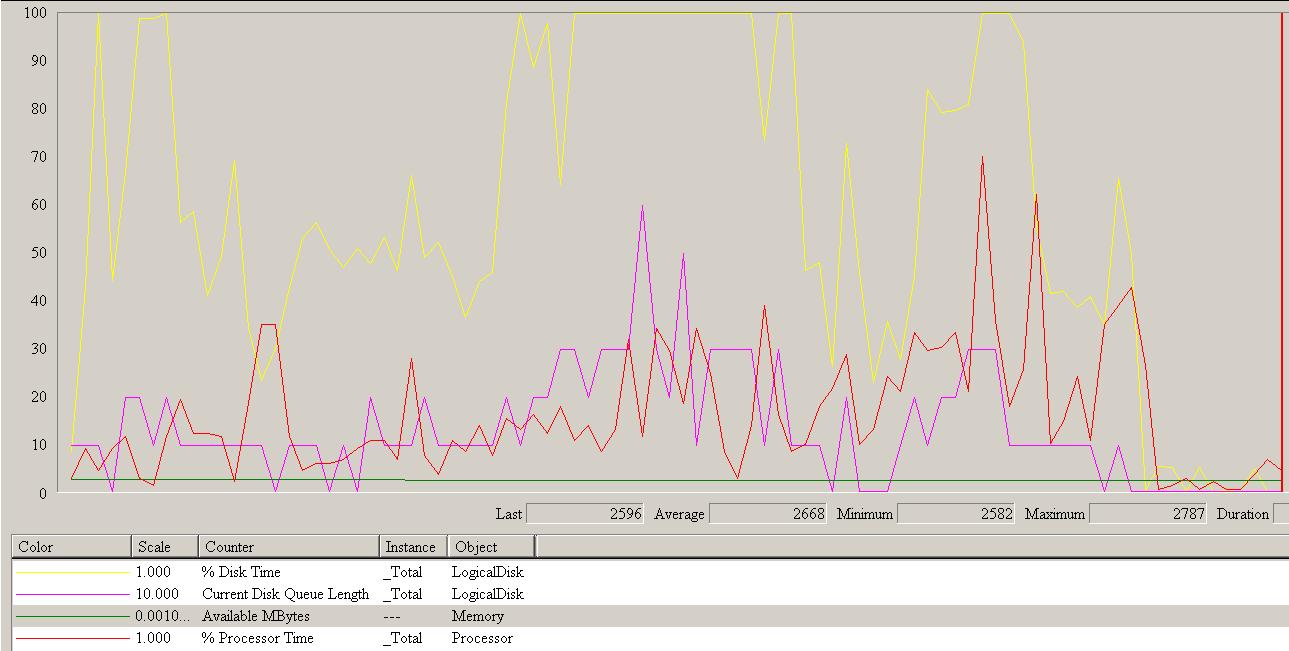This screenshot has width=1289, height=651.
Task: Click the red color line for % Processor Time
Action: tap(72, 639)
